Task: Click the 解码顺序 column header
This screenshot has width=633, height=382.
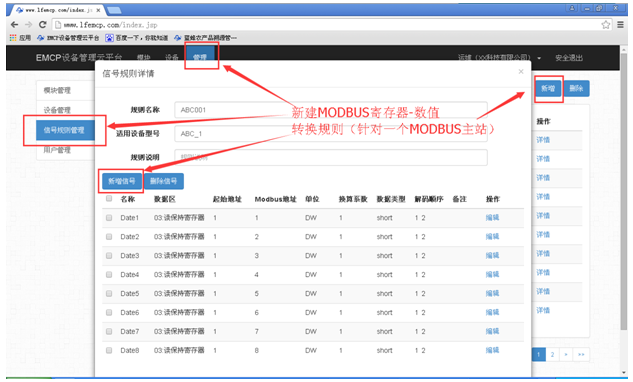Action: [429, 199]
